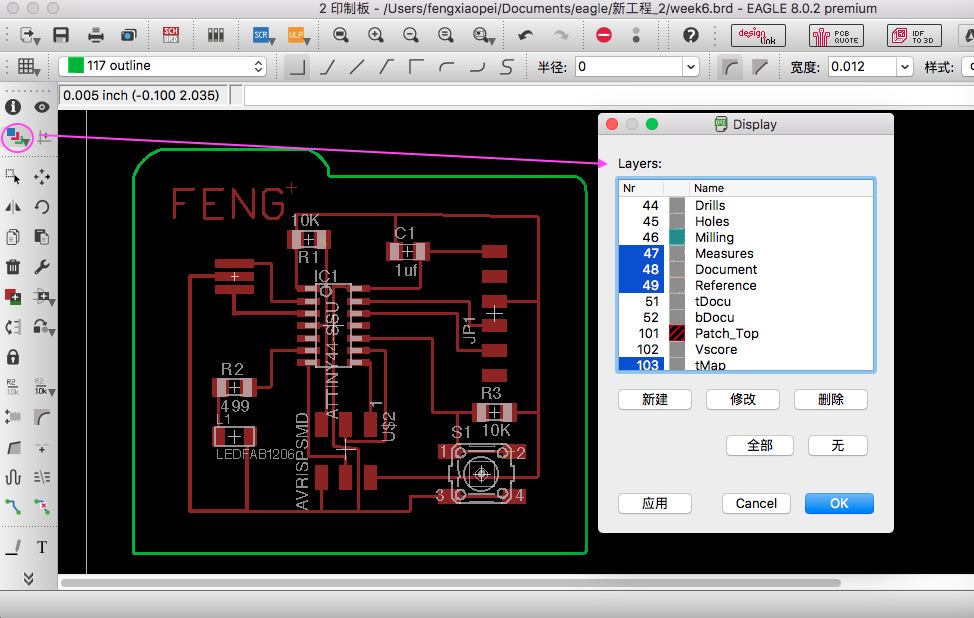Open the layer Display settings tool
This screenshot has height=618, width=974.
pyautogui.click(x=16, y=137)
